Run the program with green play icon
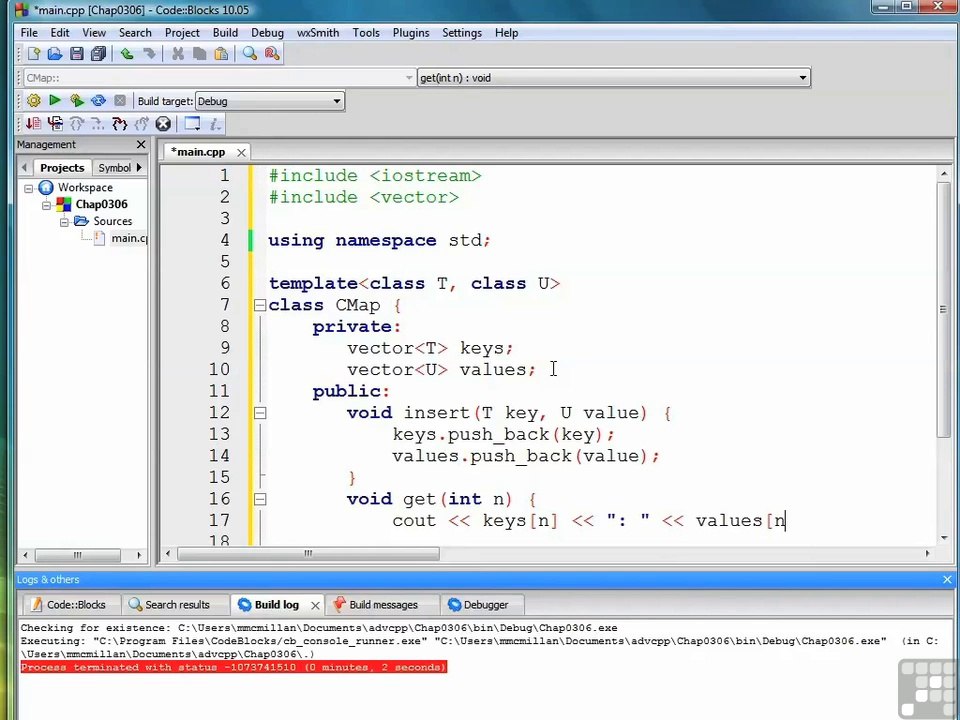 (55, 100)
